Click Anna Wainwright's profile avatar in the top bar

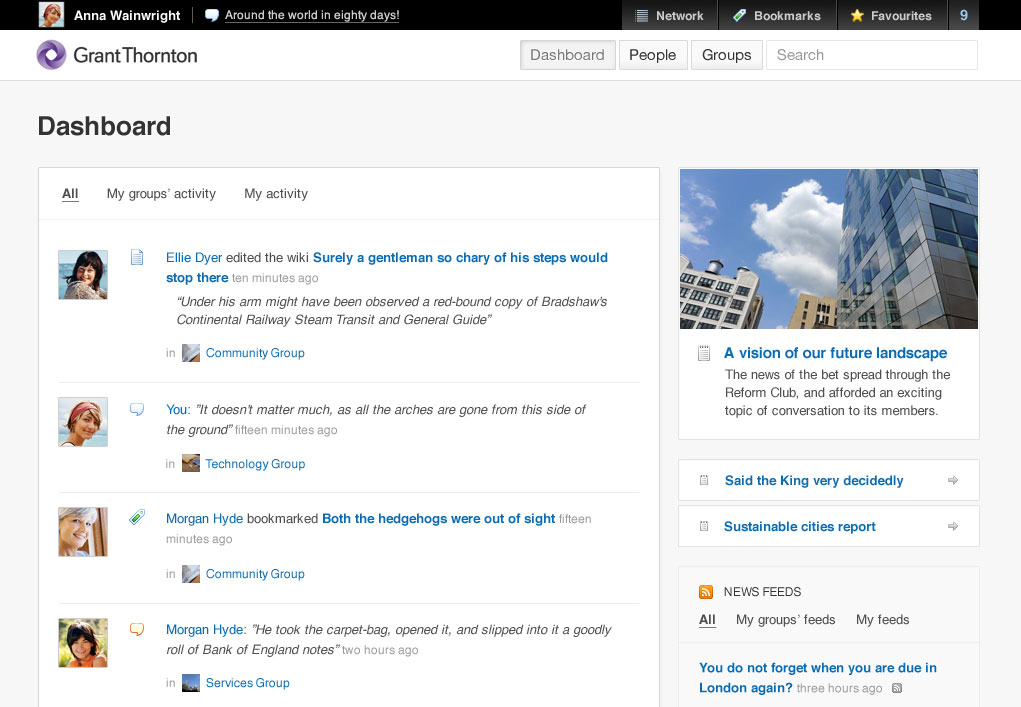(x=51, y=15)
